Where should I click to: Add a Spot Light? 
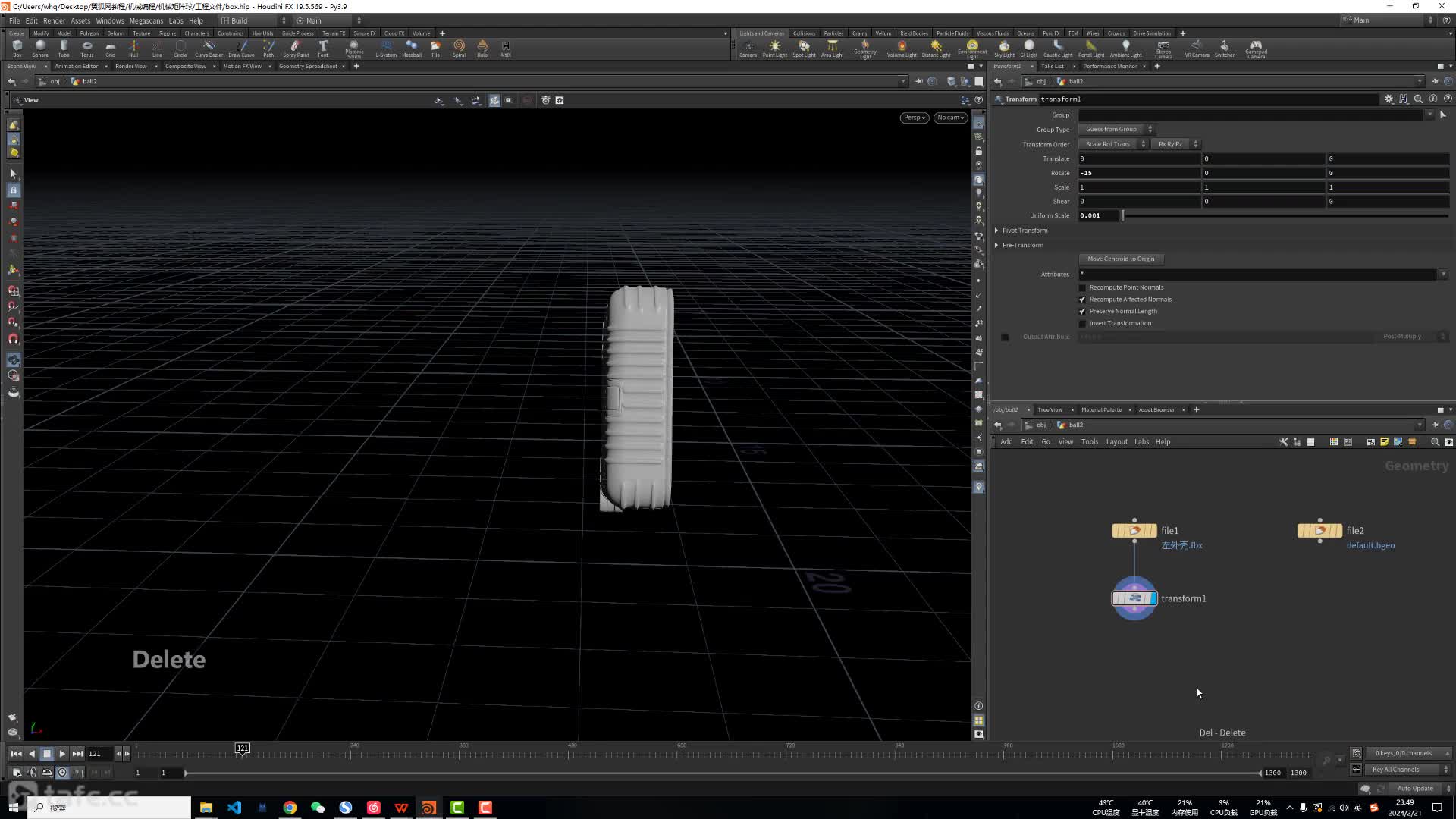coord(804,49)
